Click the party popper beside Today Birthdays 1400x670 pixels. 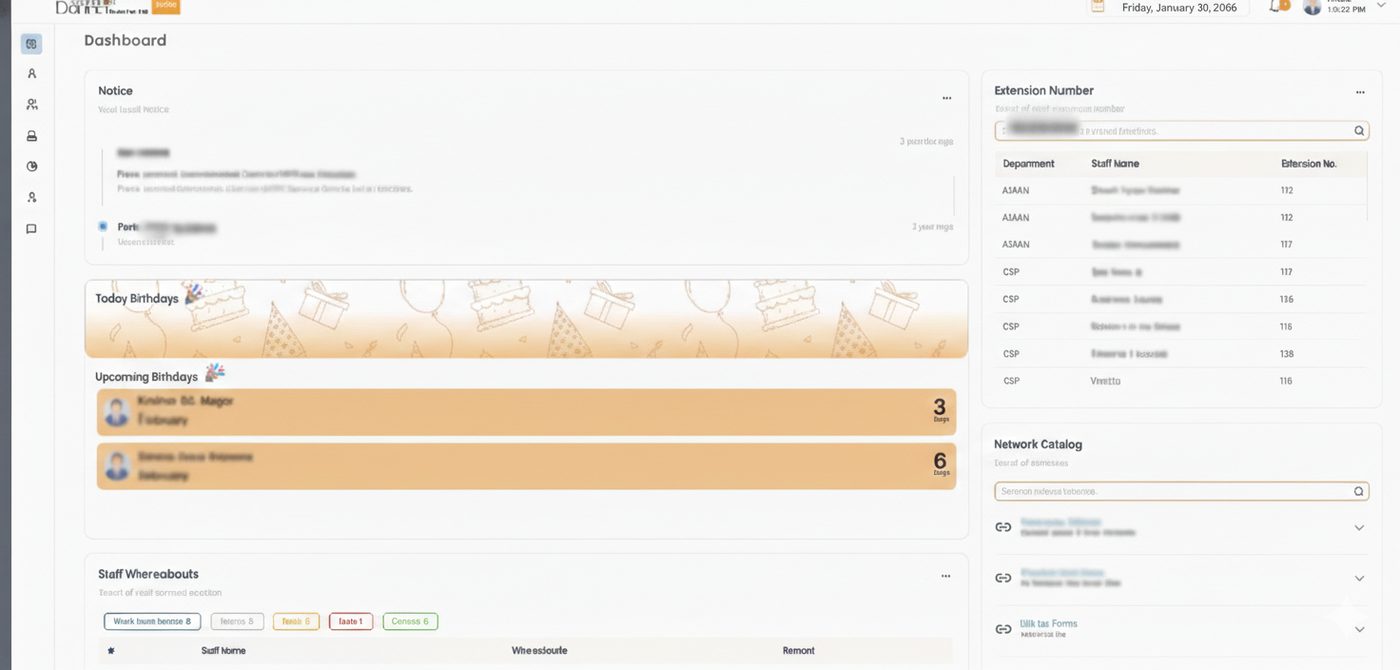point(193,293)
